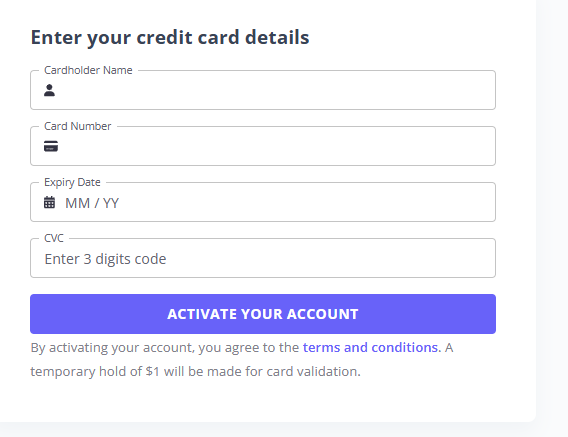Click the Enter your credit card details heading

click(x=170, y=38)
